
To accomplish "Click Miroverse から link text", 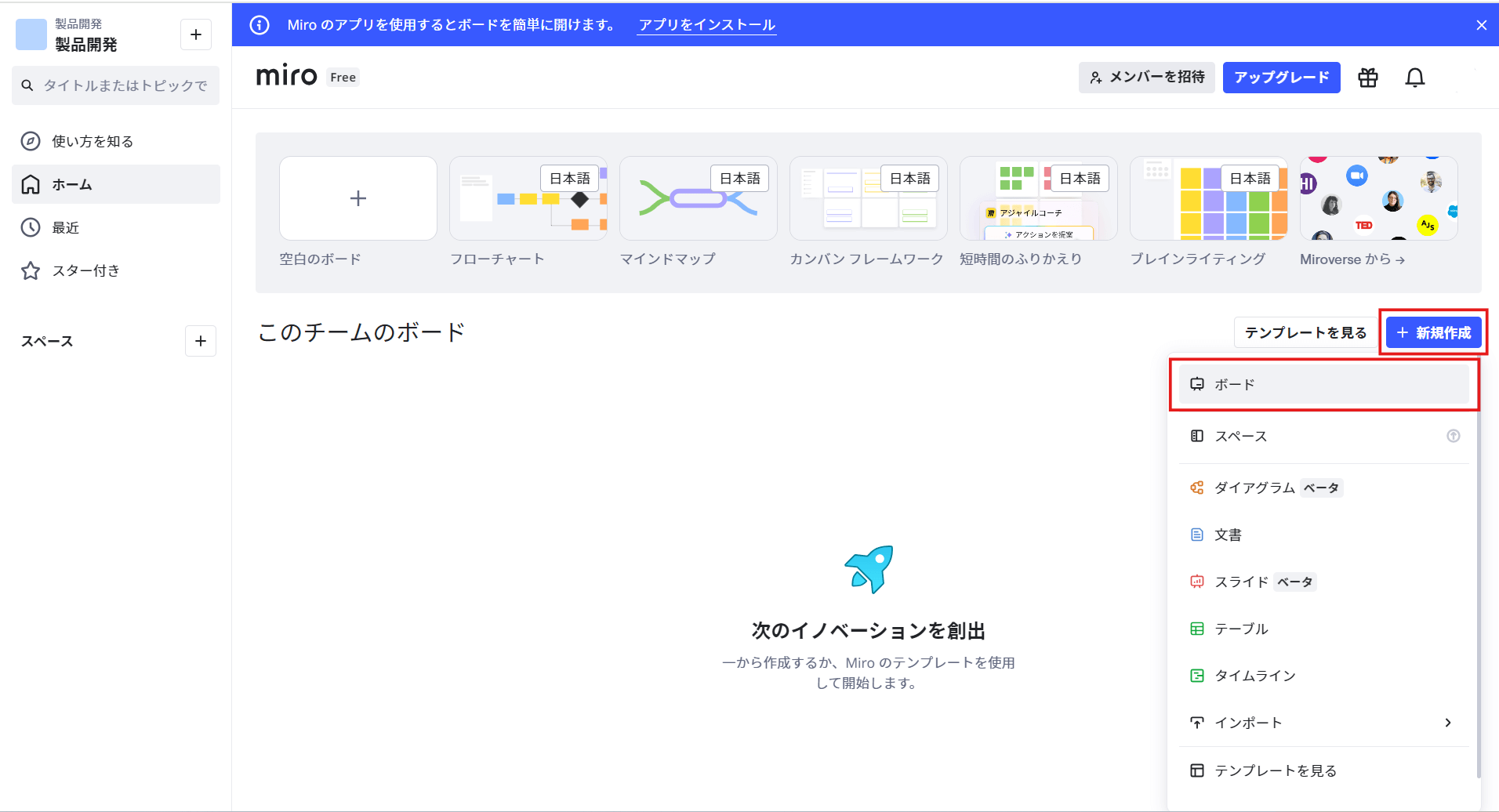I will click(1352, 259).
